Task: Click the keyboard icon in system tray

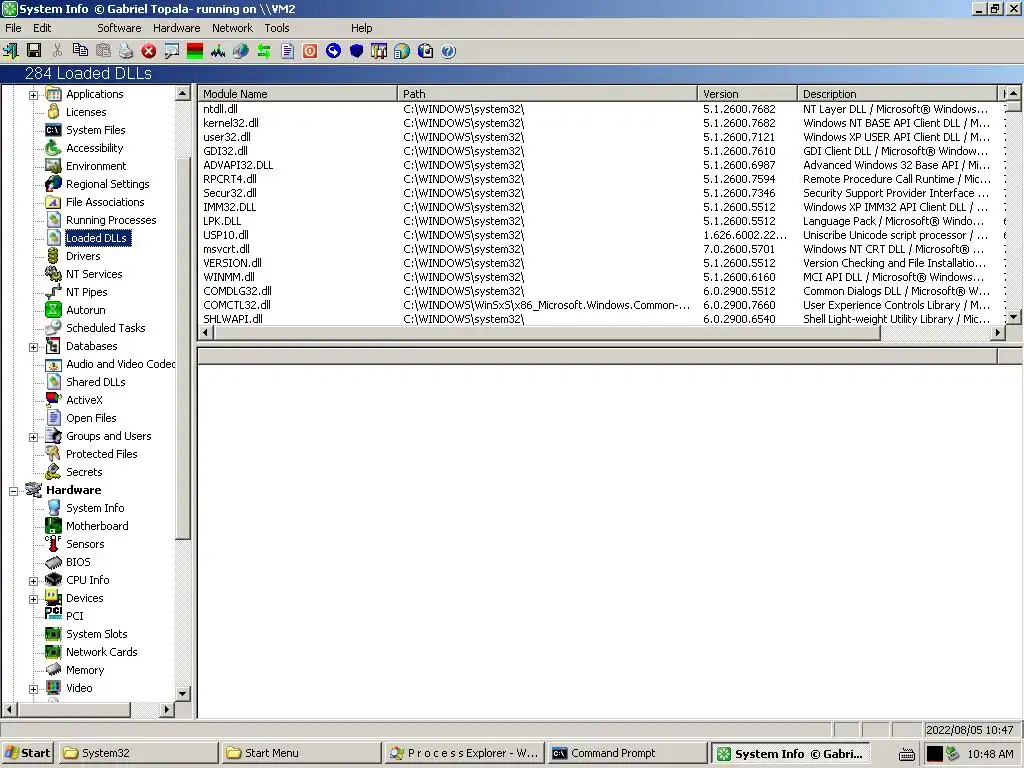Action: tap(906, 754)
